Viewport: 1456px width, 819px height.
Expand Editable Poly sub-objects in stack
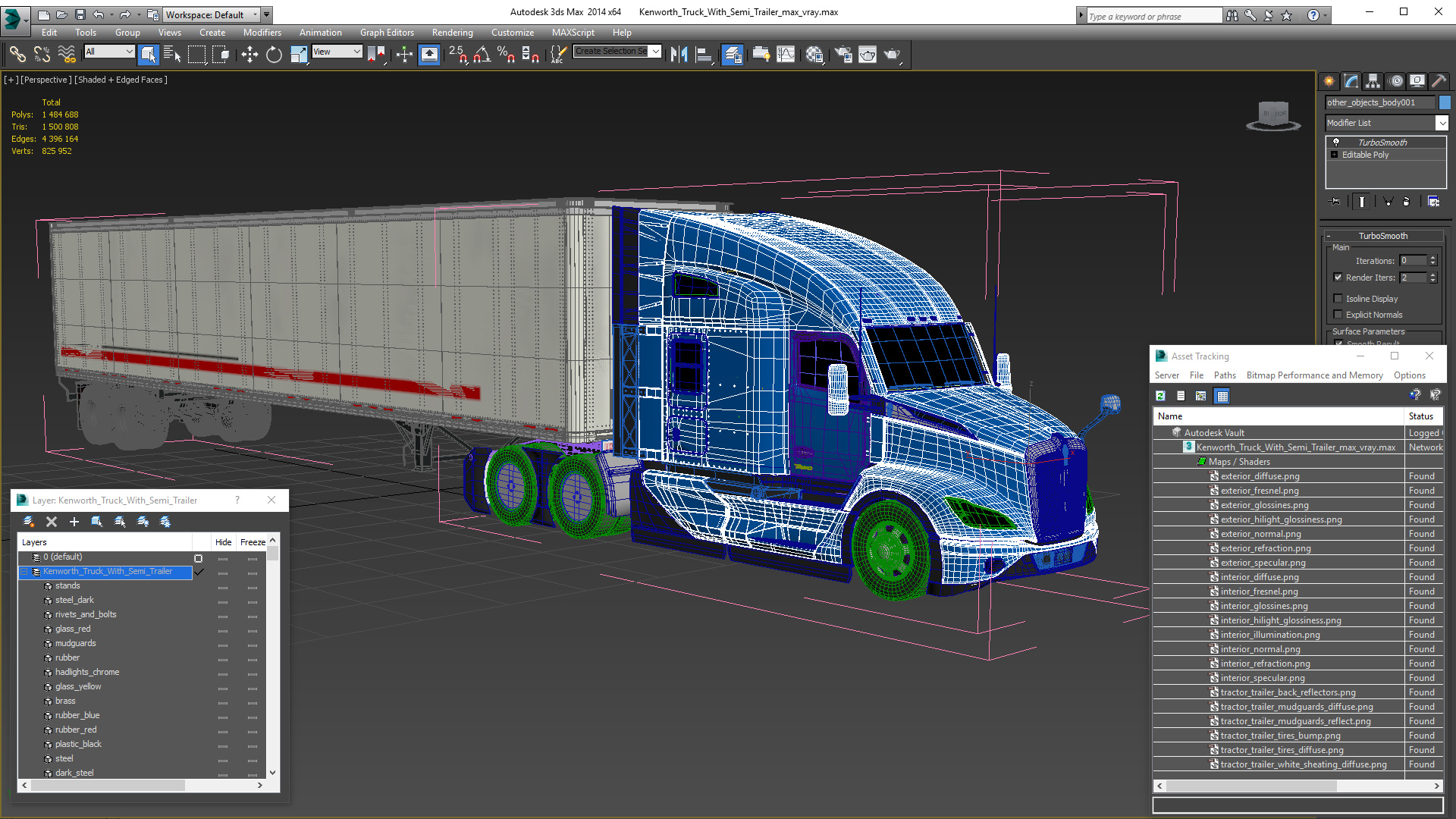(x=1335, y=155)
